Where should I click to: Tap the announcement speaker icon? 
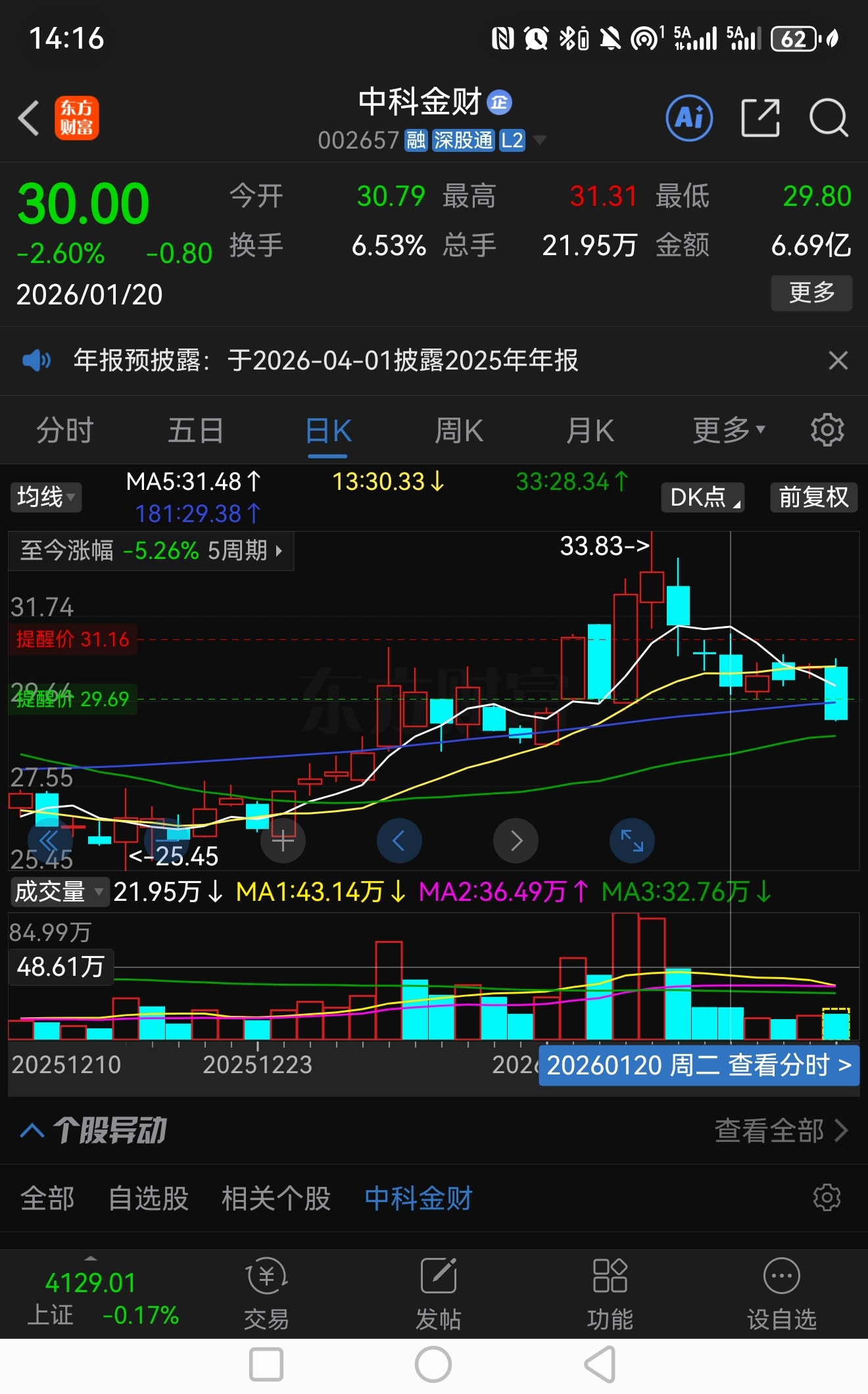[x=37, y=360]
